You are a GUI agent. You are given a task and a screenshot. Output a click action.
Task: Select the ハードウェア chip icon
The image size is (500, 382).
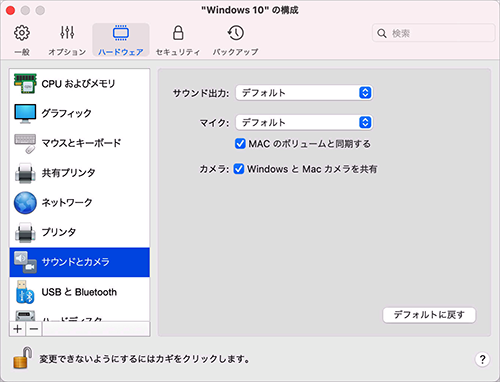coord(120,33)
